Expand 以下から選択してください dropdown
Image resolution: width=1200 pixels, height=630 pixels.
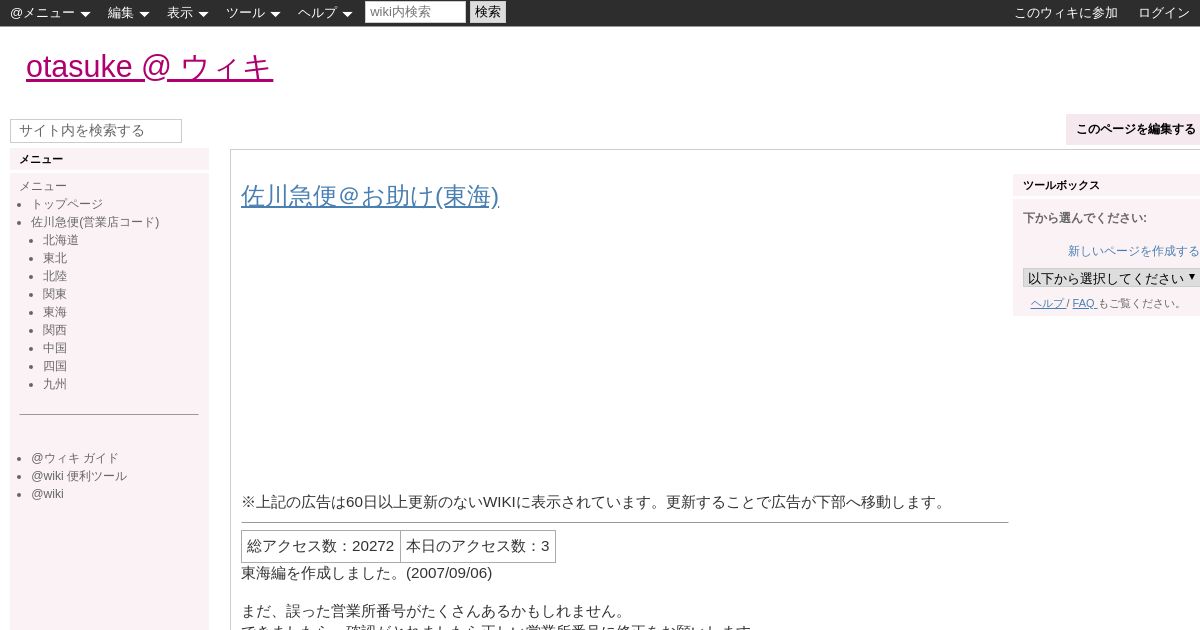tap(1111, 278)
